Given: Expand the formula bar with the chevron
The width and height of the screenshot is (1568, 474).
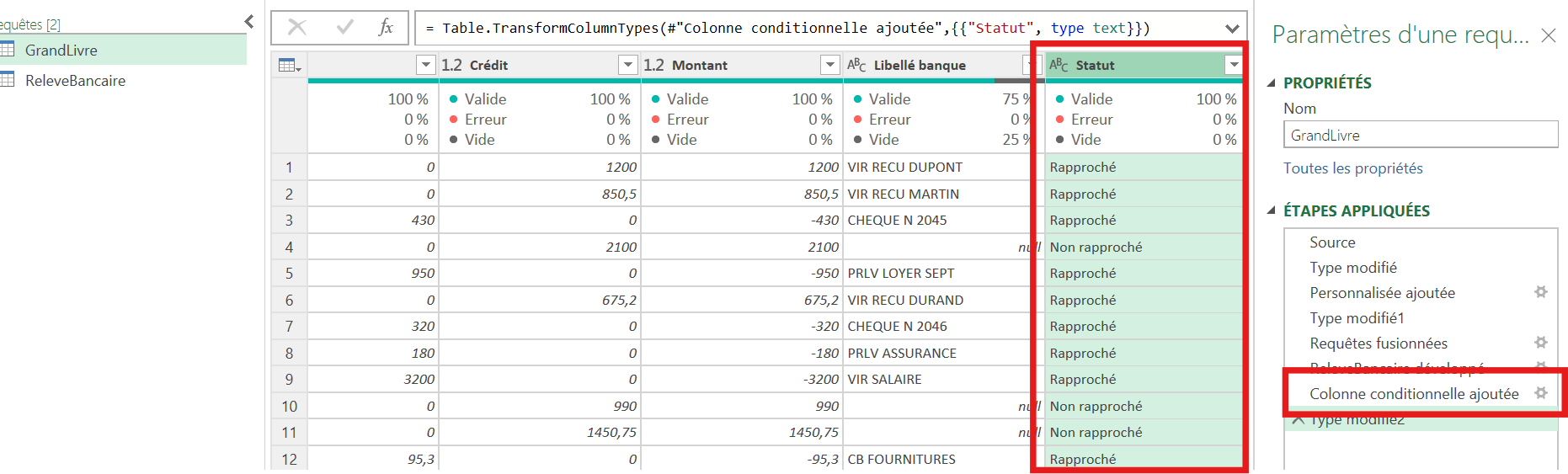Looking at the screenshot, I should click(1232, 29).
